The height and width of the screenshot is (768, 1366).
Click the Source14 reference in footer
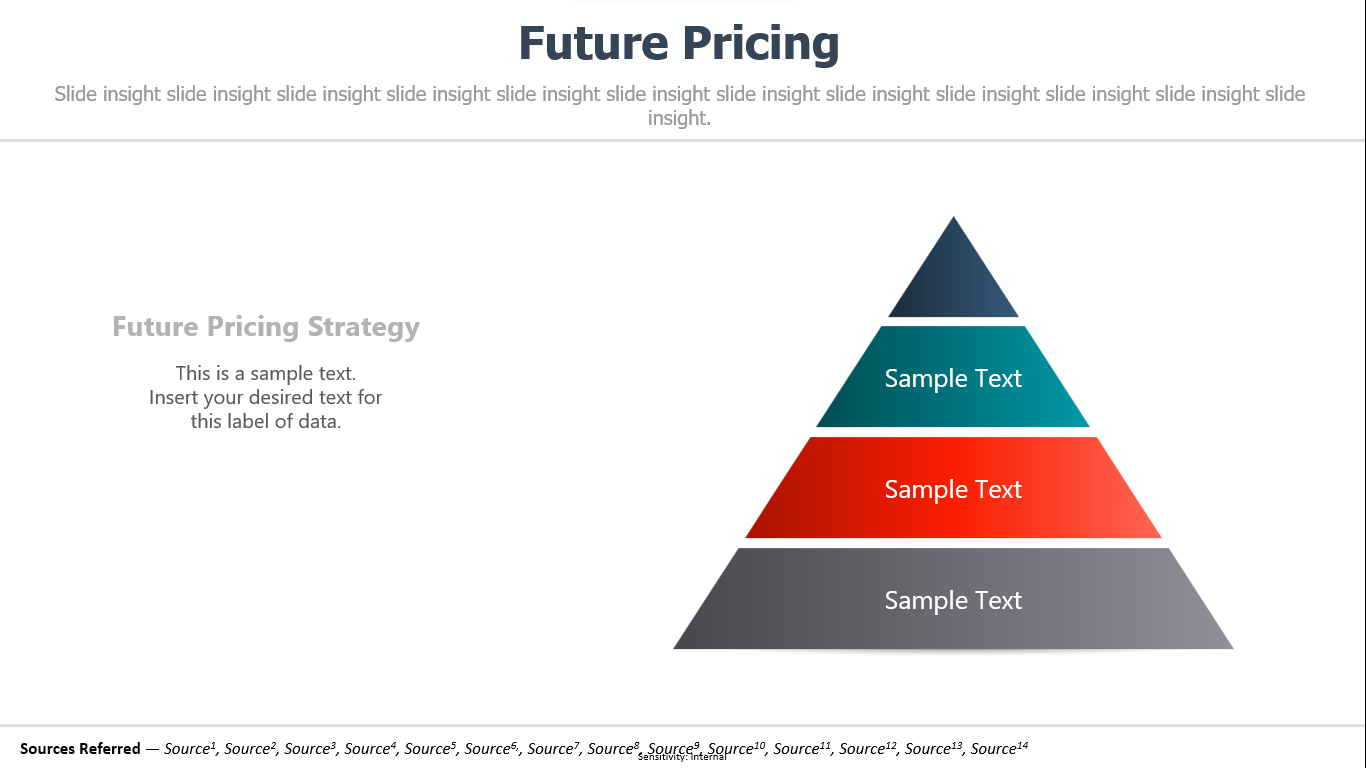point(999,748)
